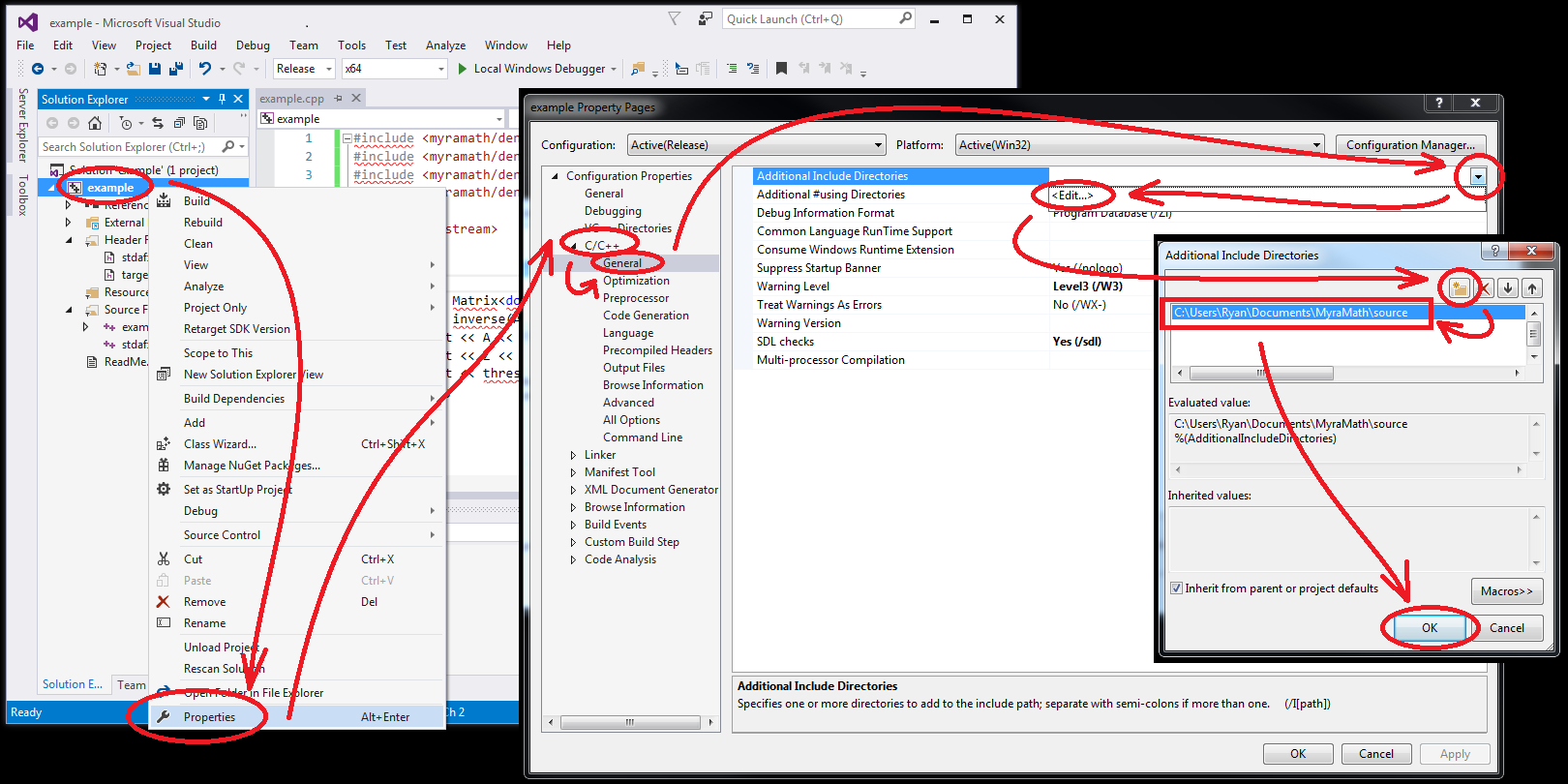The image size is (1568, 784).
Task: Click the vertical scrollbar thumb of the directories list
Action: tap(1533, 334)
